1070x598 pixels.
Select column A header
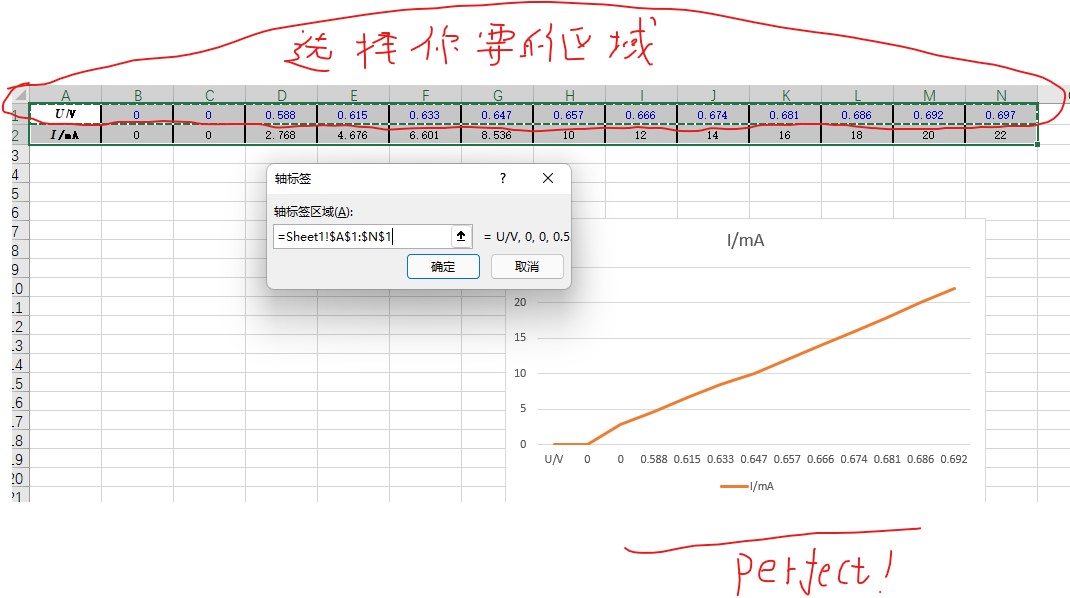coord(66,95)
